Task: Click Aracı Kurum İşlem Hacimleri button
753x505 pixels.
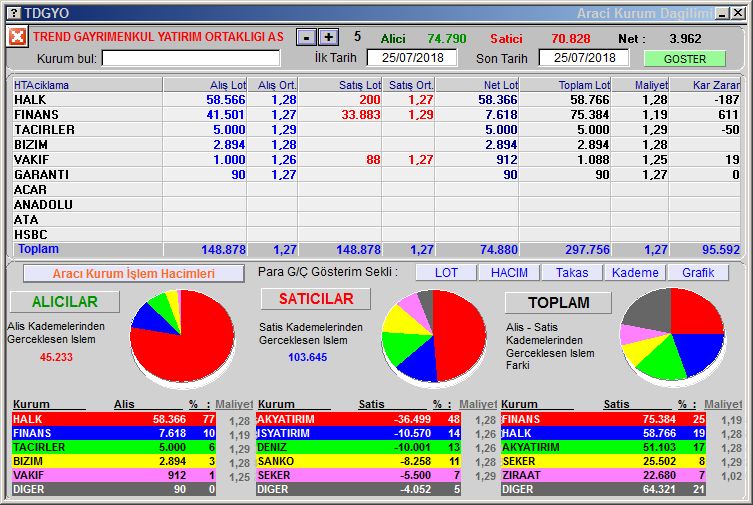Action: 134,274
